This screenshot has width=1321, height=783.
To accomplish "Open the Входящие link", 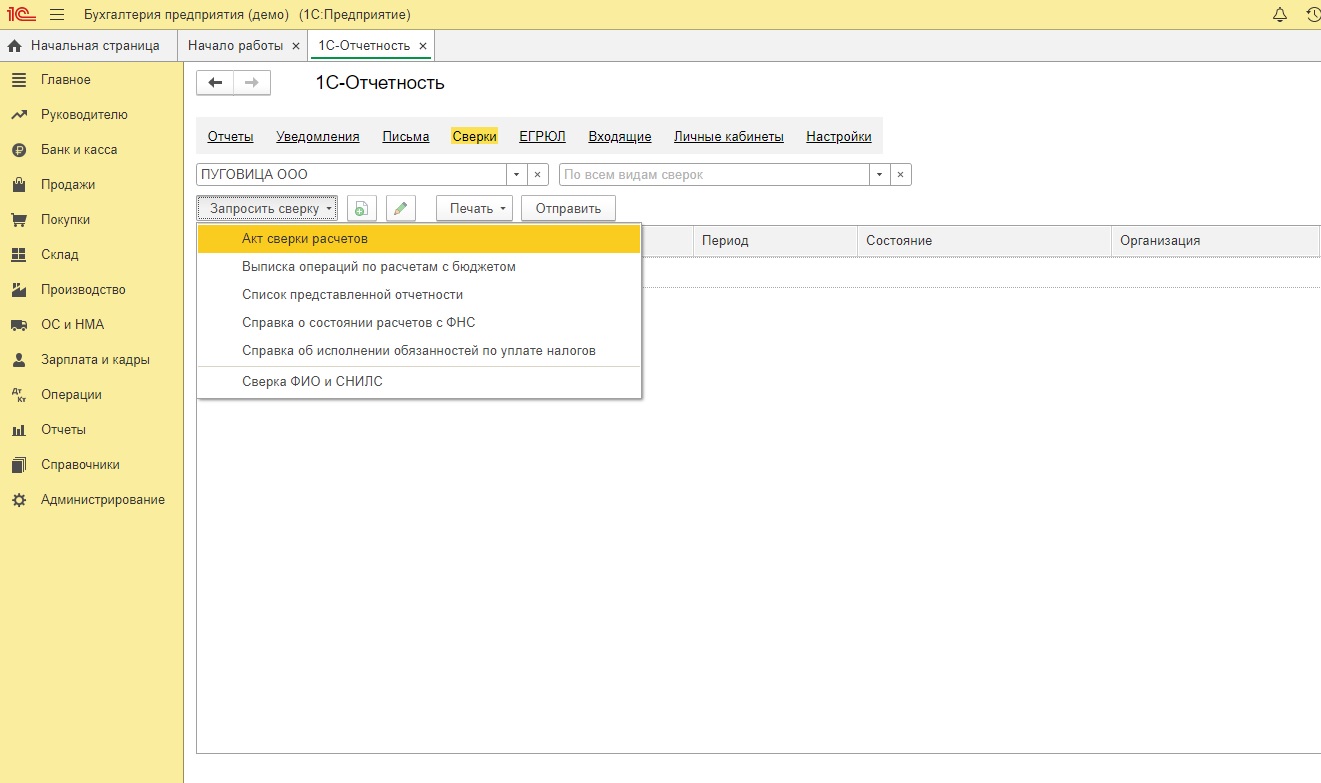I will click(x=620, y=137).
